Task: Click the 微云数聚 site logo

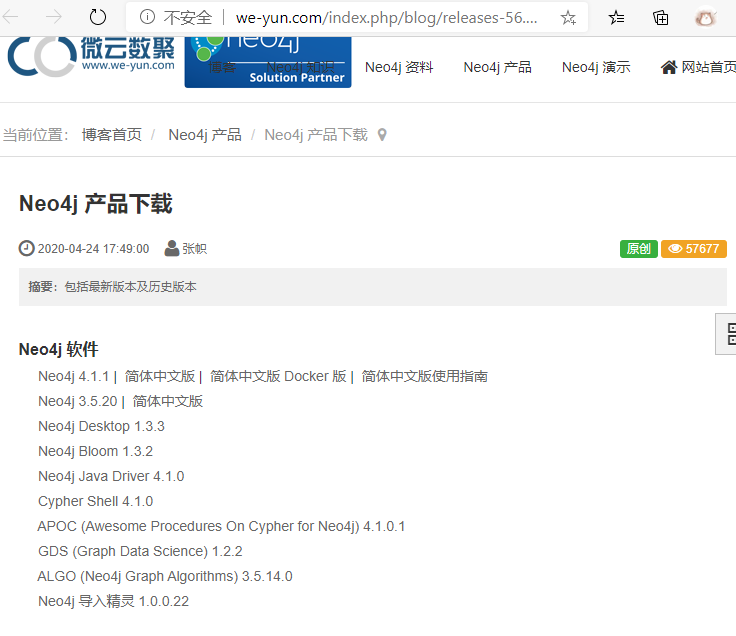Action: 91,57
